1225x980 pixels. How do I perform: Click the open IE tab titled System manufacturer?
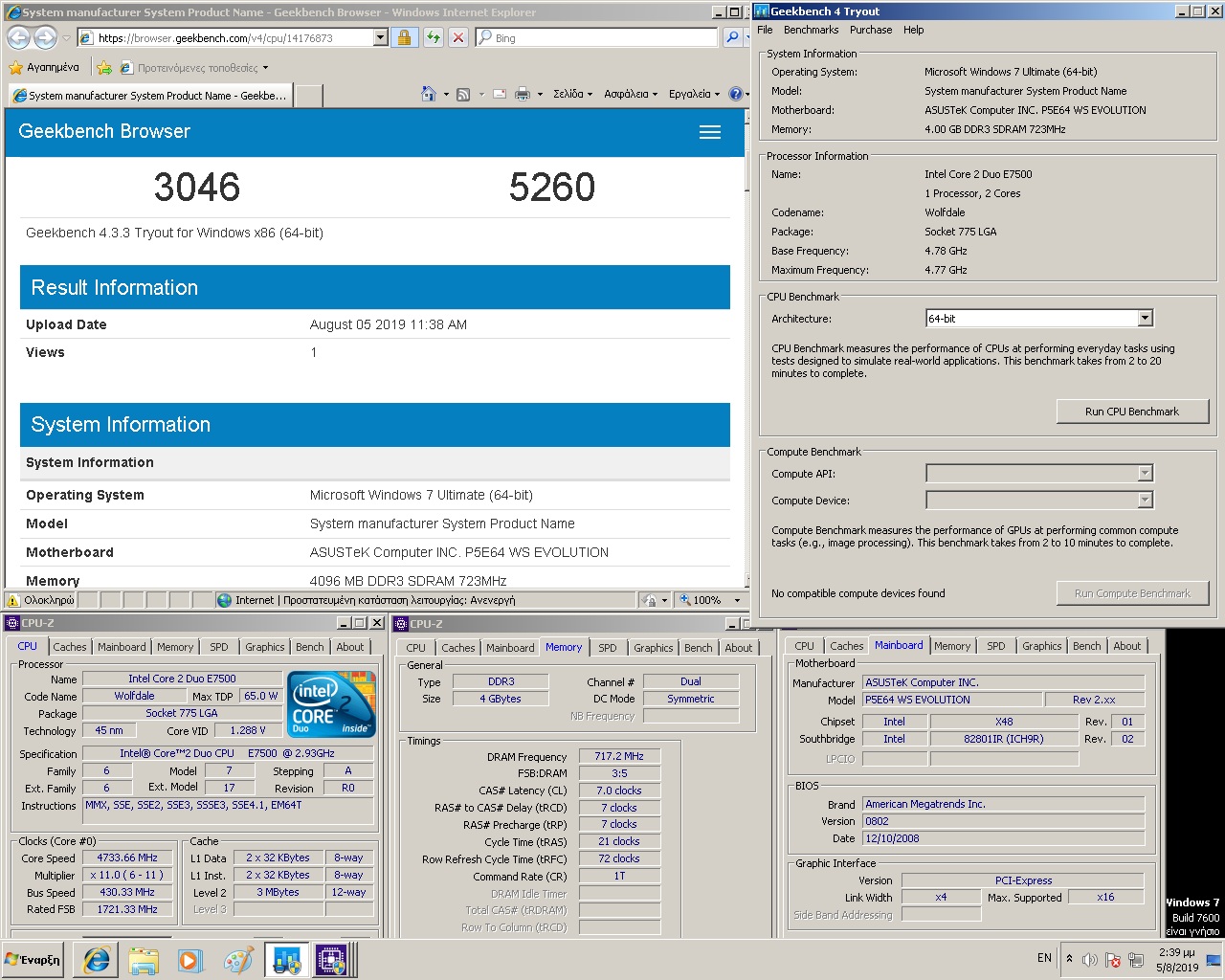click(x=149, y=96)
